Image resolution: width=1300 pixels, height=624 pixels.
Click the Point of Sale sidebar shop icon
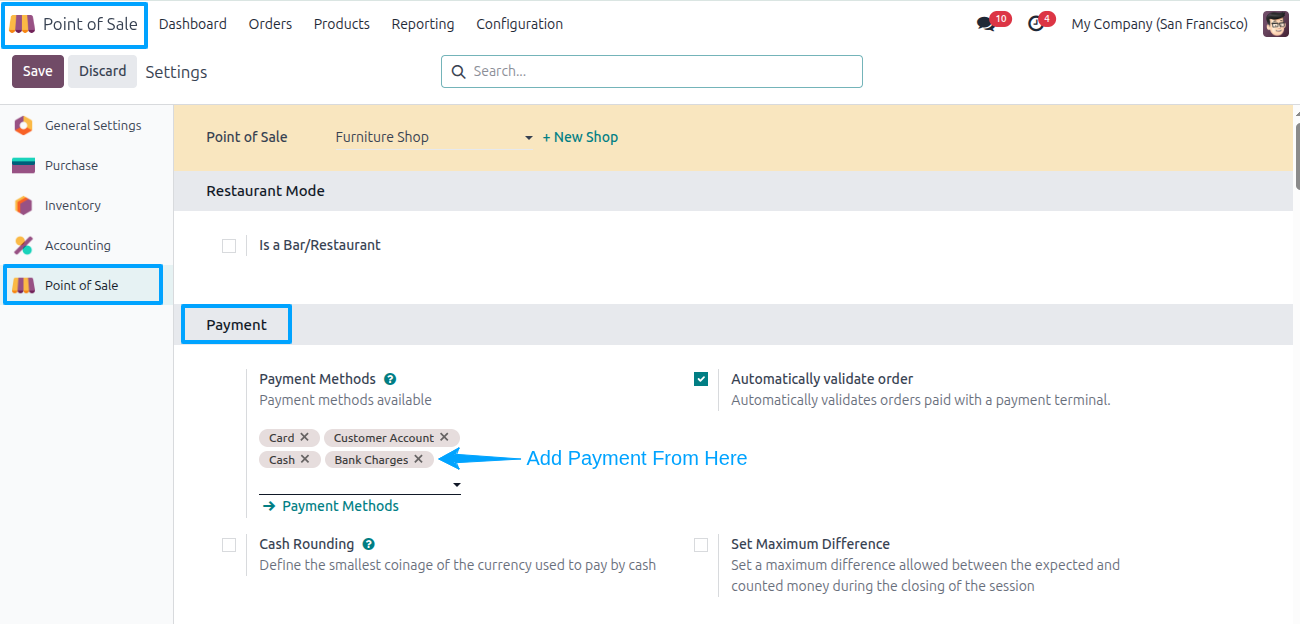tap(23, 285)
